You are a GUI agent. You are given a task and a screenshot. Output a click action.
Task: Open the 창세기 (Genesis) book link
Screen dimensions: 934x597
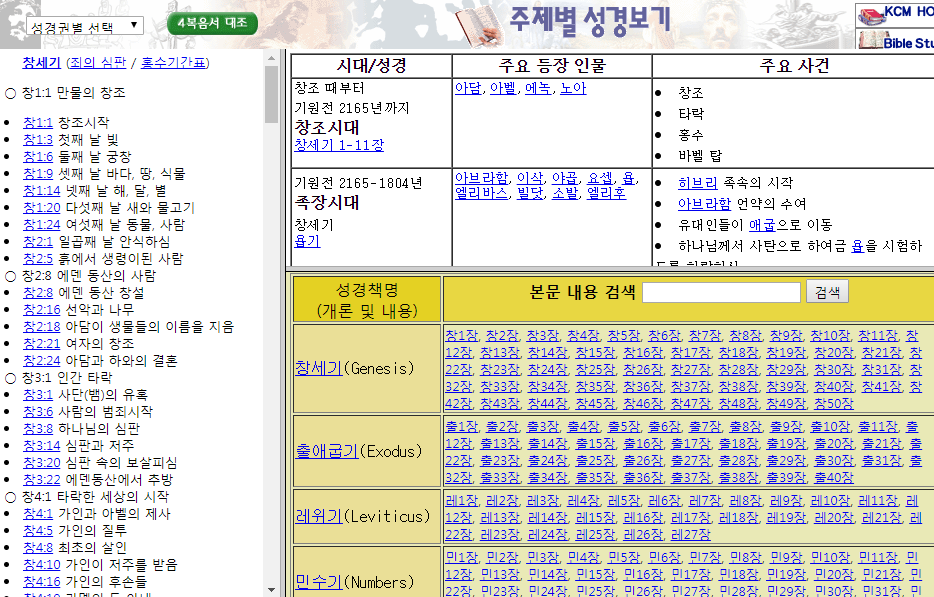(x=318, y=368)
